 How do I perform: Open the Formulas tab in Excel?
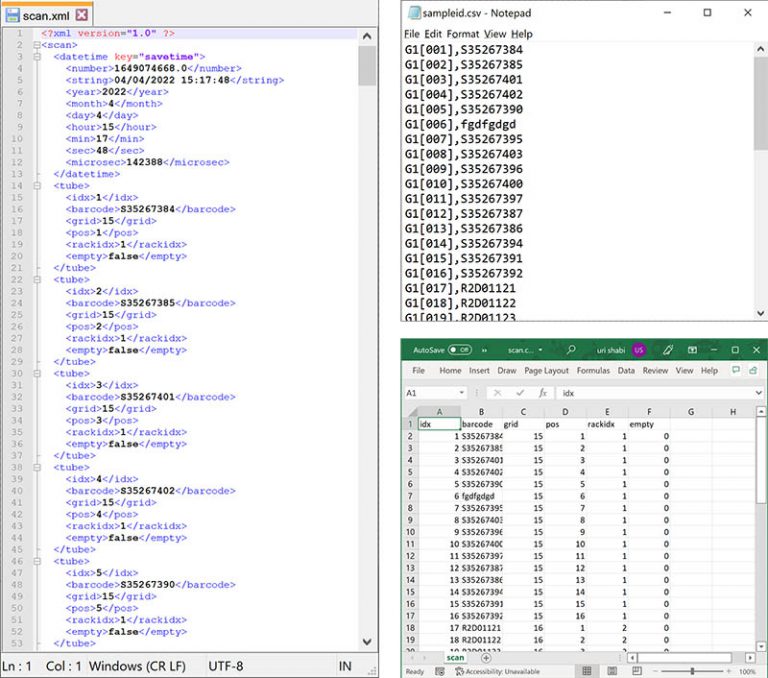pyautogui.click(x=593, y=370)
